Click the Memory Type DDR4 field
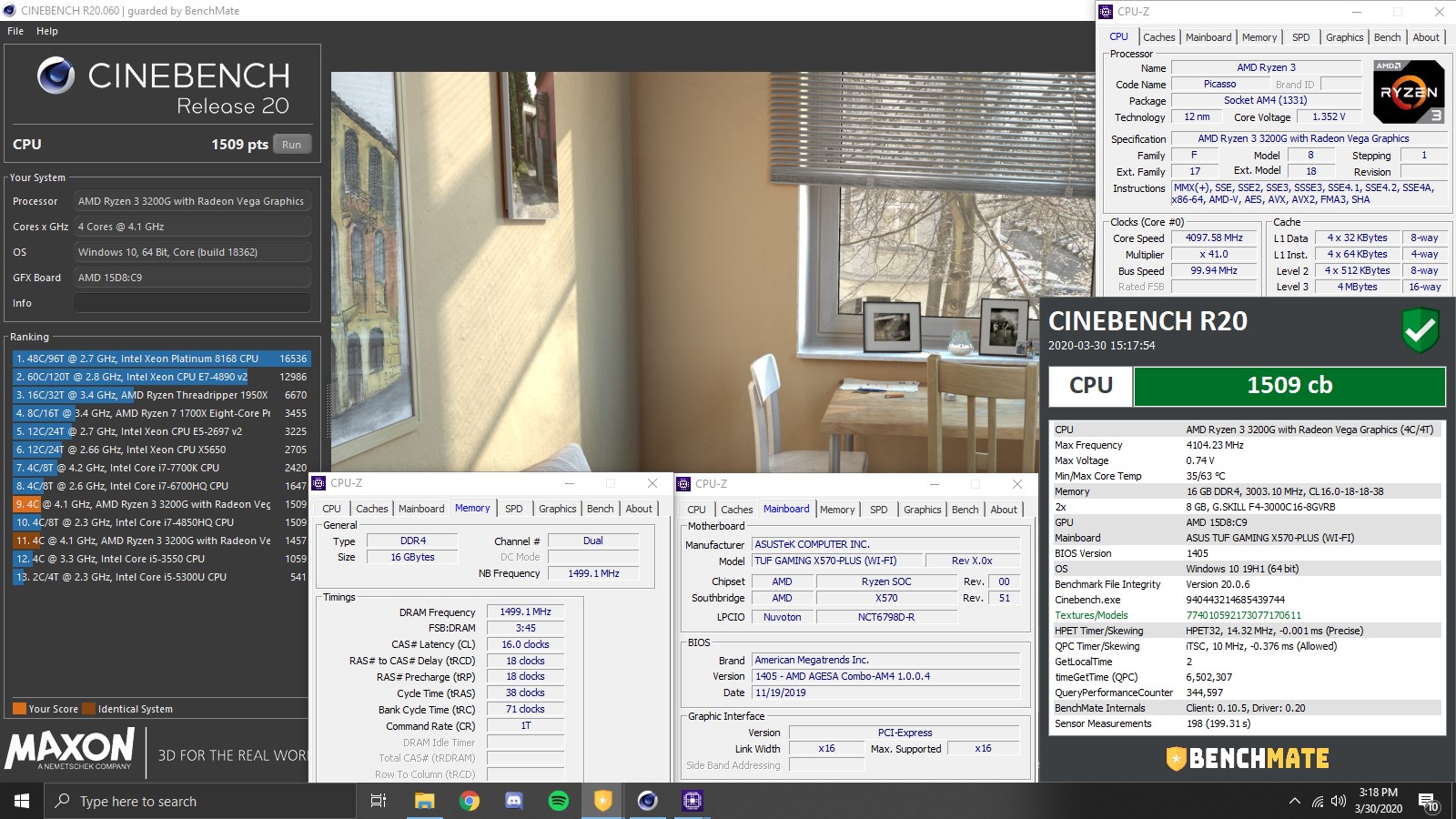Image resolution: width=1456 pixels, height=819 pixels. (x=412, y=541)
